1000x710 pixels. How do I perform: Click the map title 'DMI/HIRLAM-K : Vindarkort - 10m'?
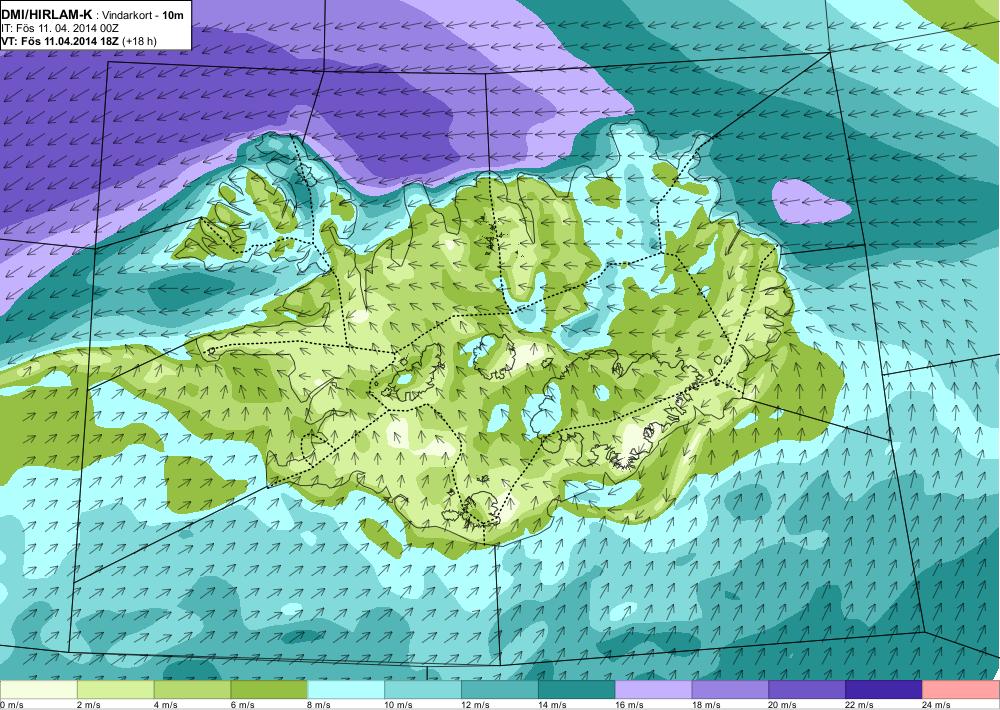[92, 16]
